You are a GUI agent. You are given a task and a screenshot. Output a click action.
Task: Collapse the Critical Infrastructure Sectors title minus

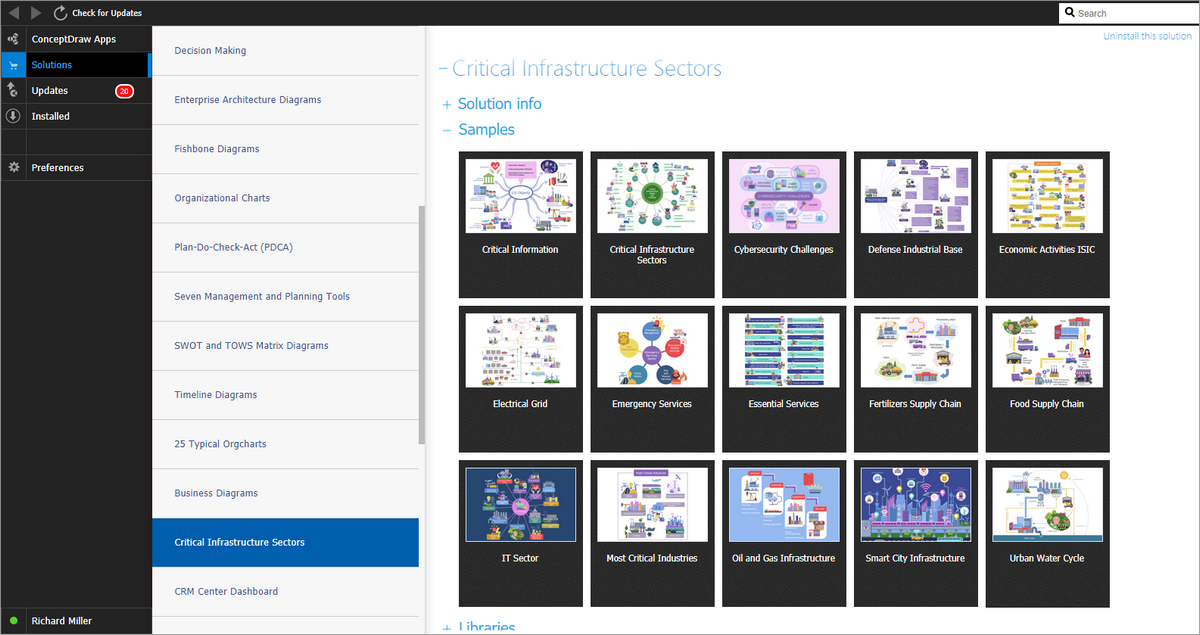(443, 70)
